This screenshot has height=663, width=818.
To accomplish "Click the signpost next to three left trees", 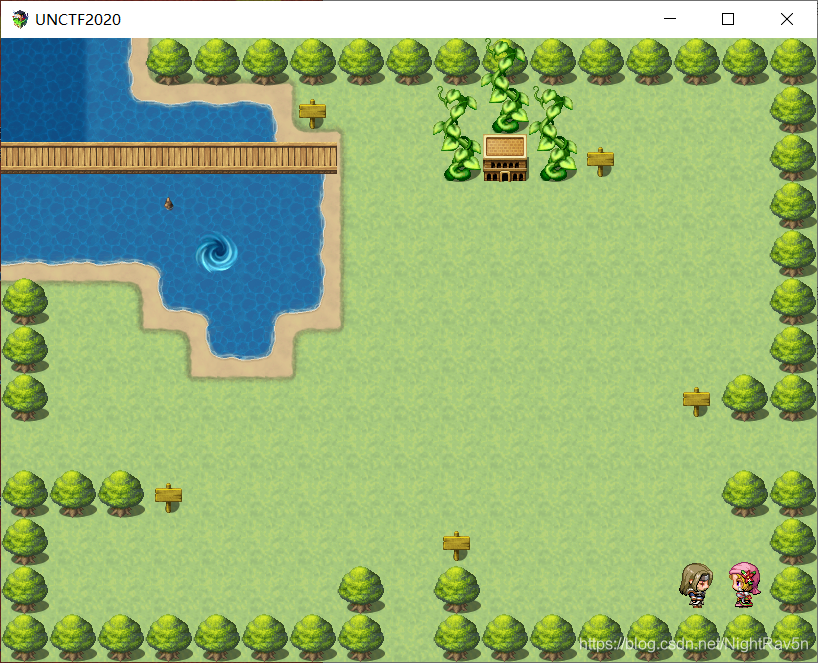I will (168, 497).
